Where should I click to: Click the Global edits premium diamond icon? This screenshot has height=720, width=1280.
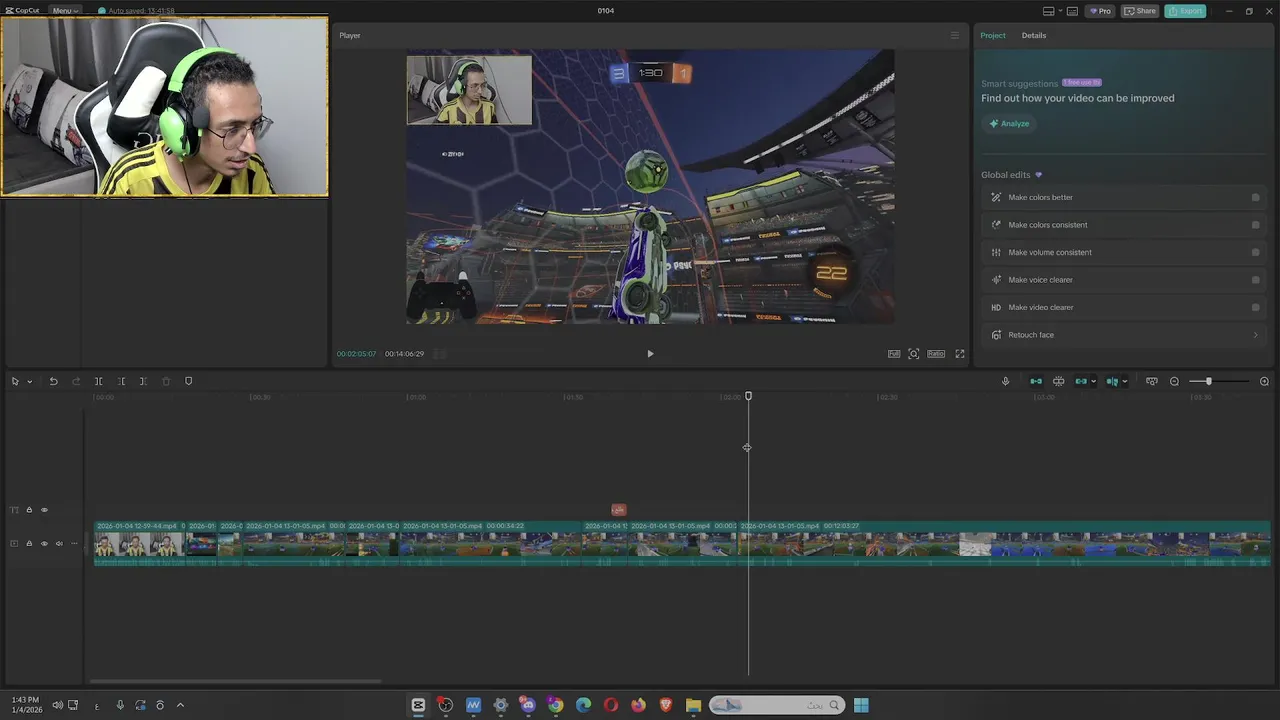pyautogui.click(x=1038, y=175)
